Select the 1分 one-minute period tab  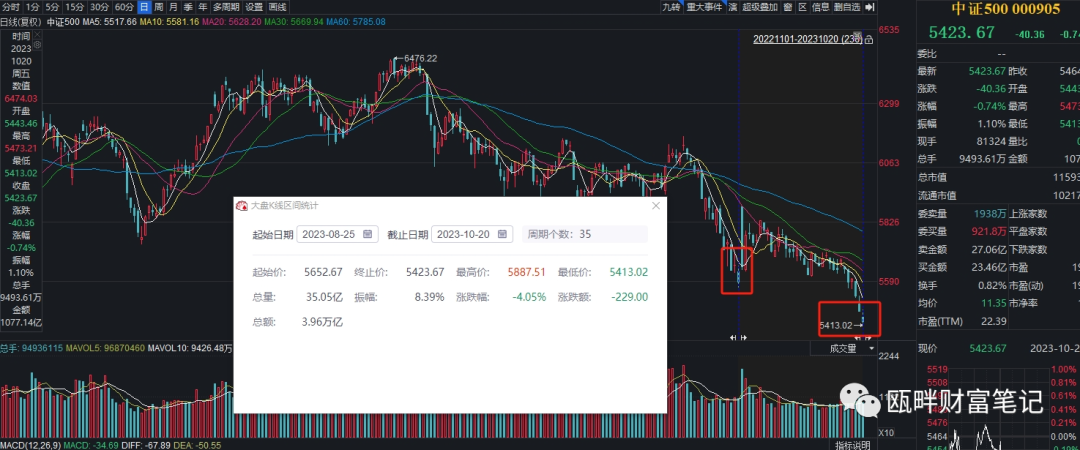click(32, 7)
